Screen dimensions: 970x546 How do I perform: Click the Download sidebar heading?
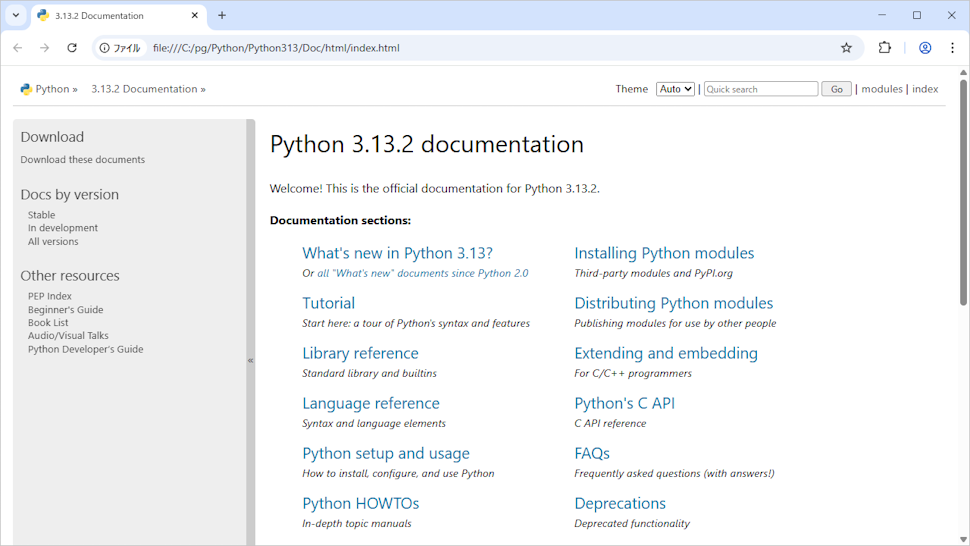click(x=52, y=137)
